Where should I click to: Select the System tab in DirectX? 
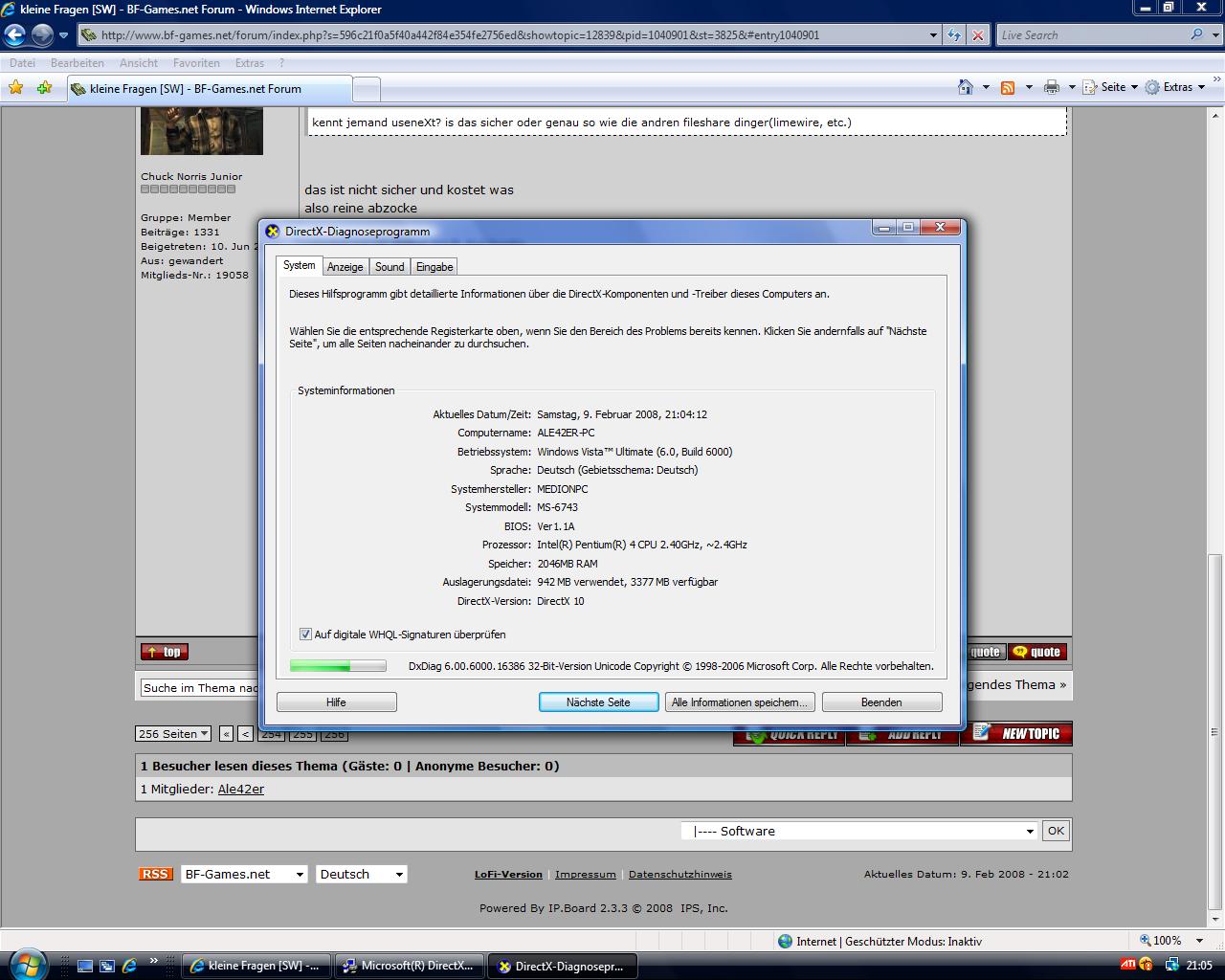(x=299, y=265)
